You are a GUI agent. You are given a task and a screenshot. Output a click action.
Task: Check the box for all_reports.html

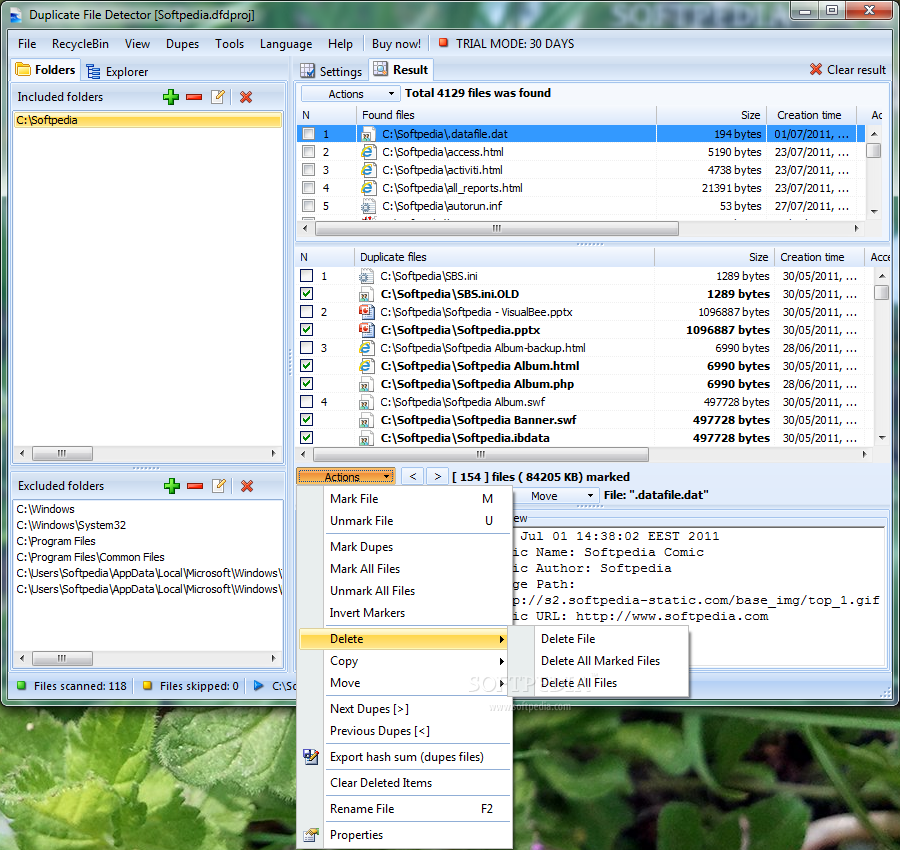tap(308, 188)
